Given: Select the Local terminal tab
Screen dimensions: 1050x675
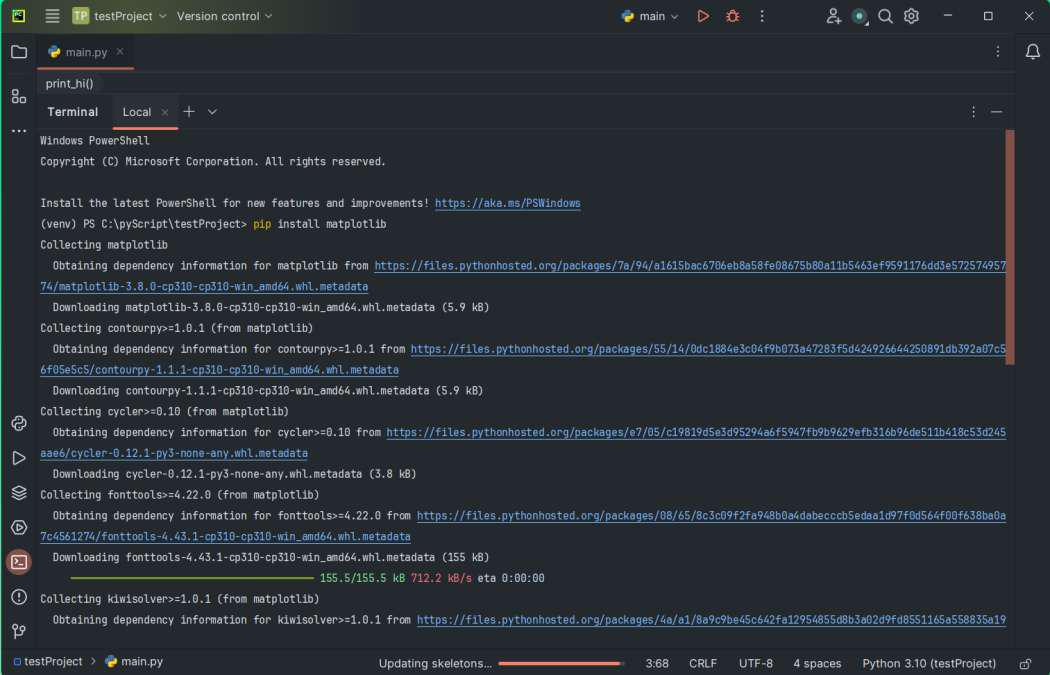Looking at the screenshot, I should tap(137, 112).
